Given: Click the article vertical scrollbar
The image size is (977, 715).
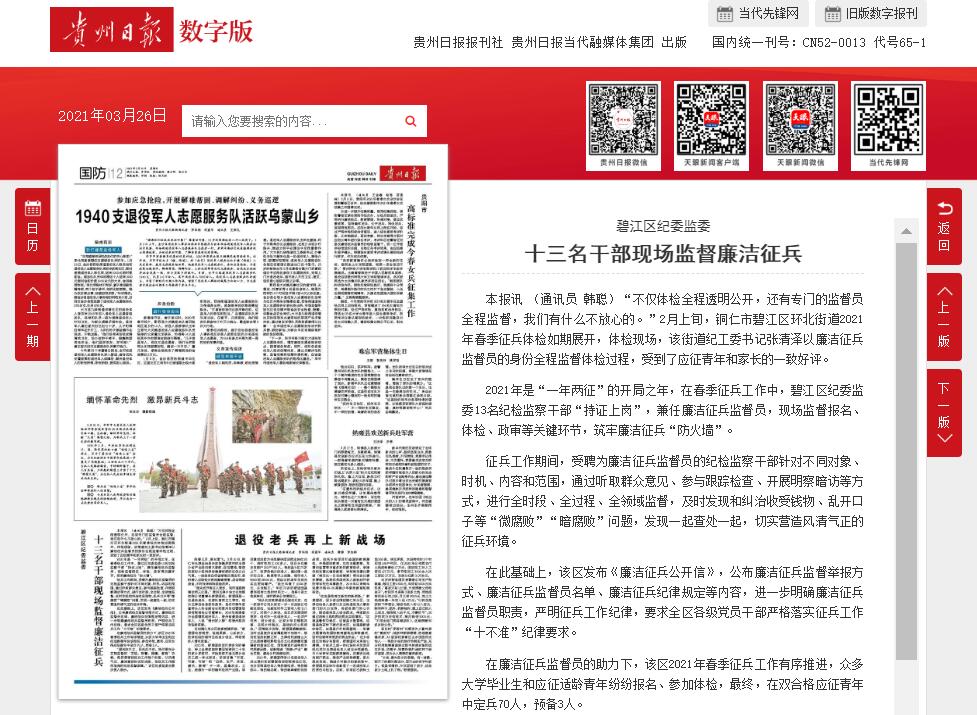Looking at the screenshot, I should click(905, 450).
